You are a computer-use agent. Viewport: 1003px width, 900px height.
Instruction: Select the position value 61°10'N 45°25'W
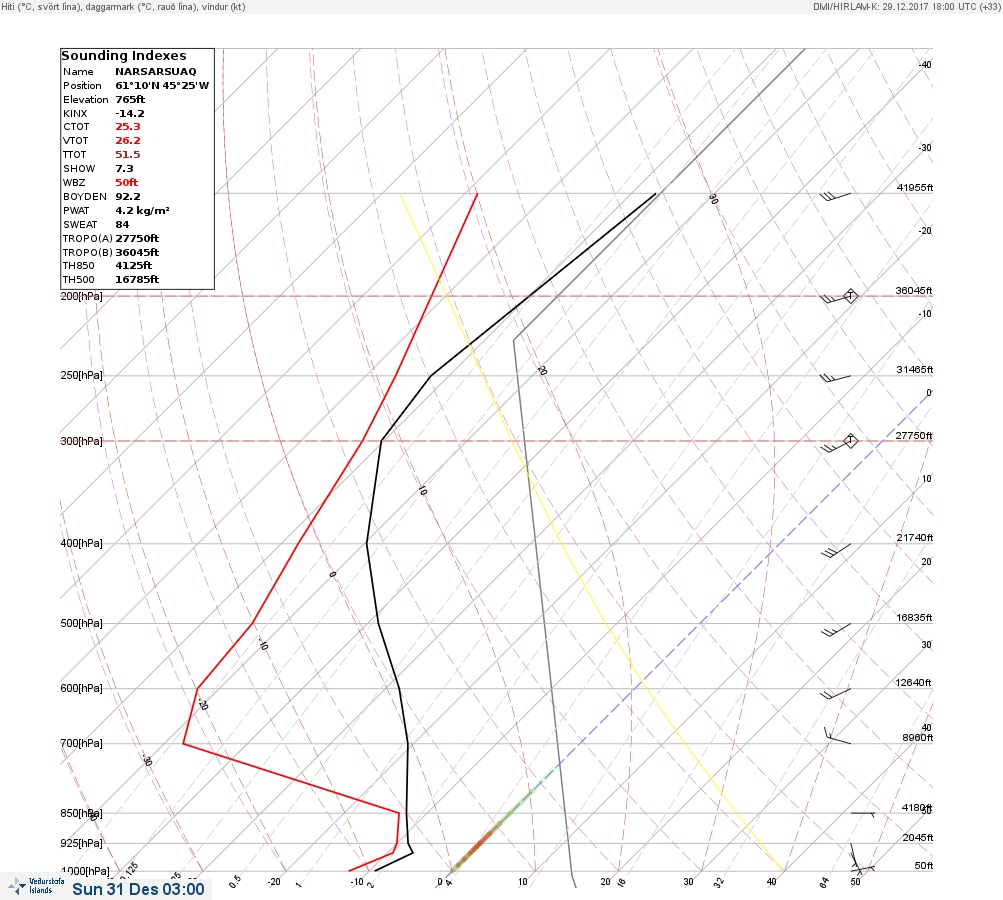point(162,86)
